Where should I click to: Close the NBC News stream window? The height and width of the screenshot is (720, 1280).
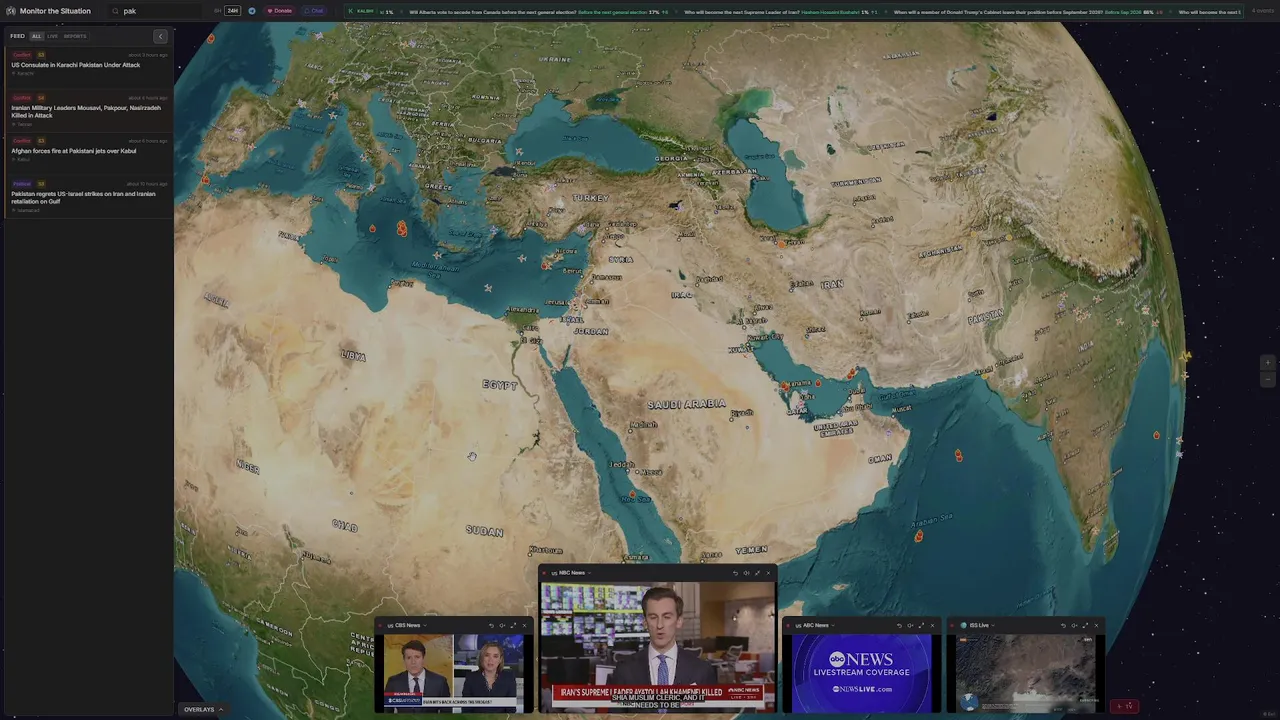tap(768, 573)
